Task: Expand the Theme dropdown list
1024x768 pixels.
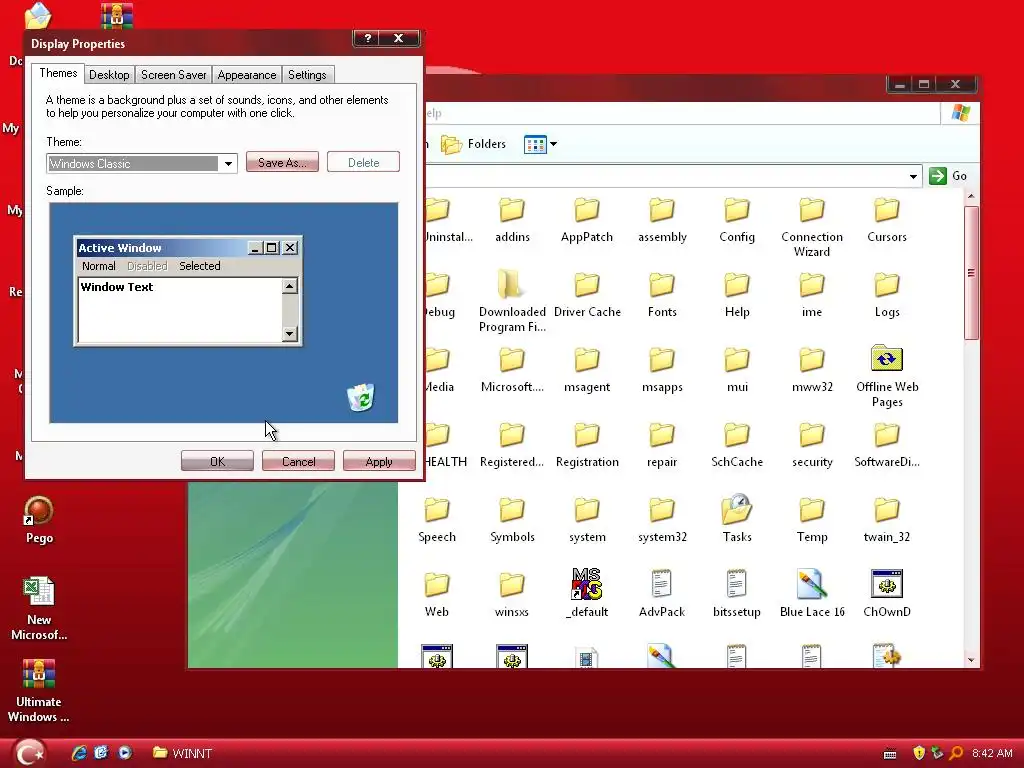Action: point(228,163)
